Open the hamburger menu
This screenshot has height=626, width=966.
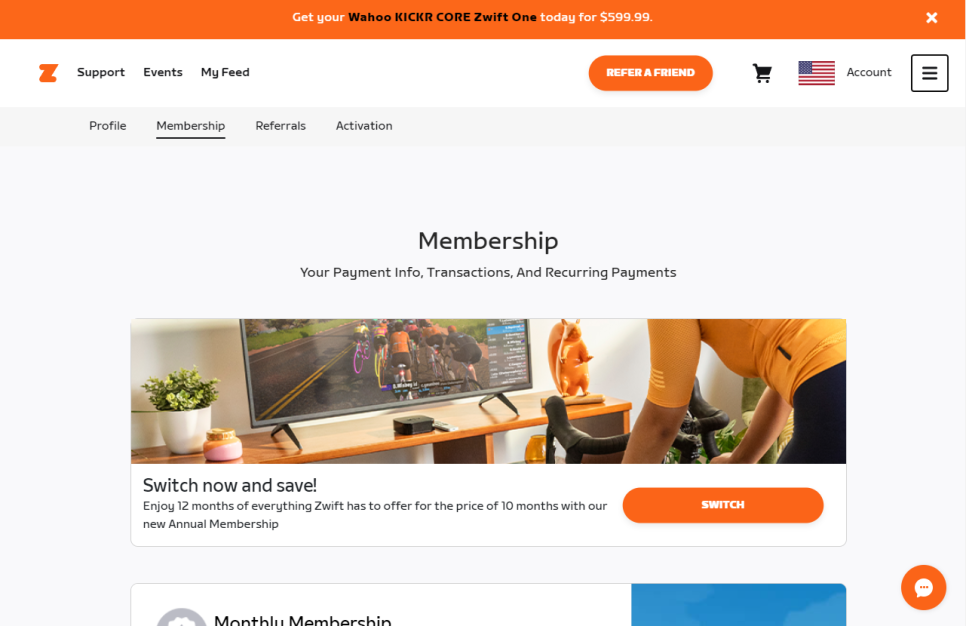(x=929, y=73)
